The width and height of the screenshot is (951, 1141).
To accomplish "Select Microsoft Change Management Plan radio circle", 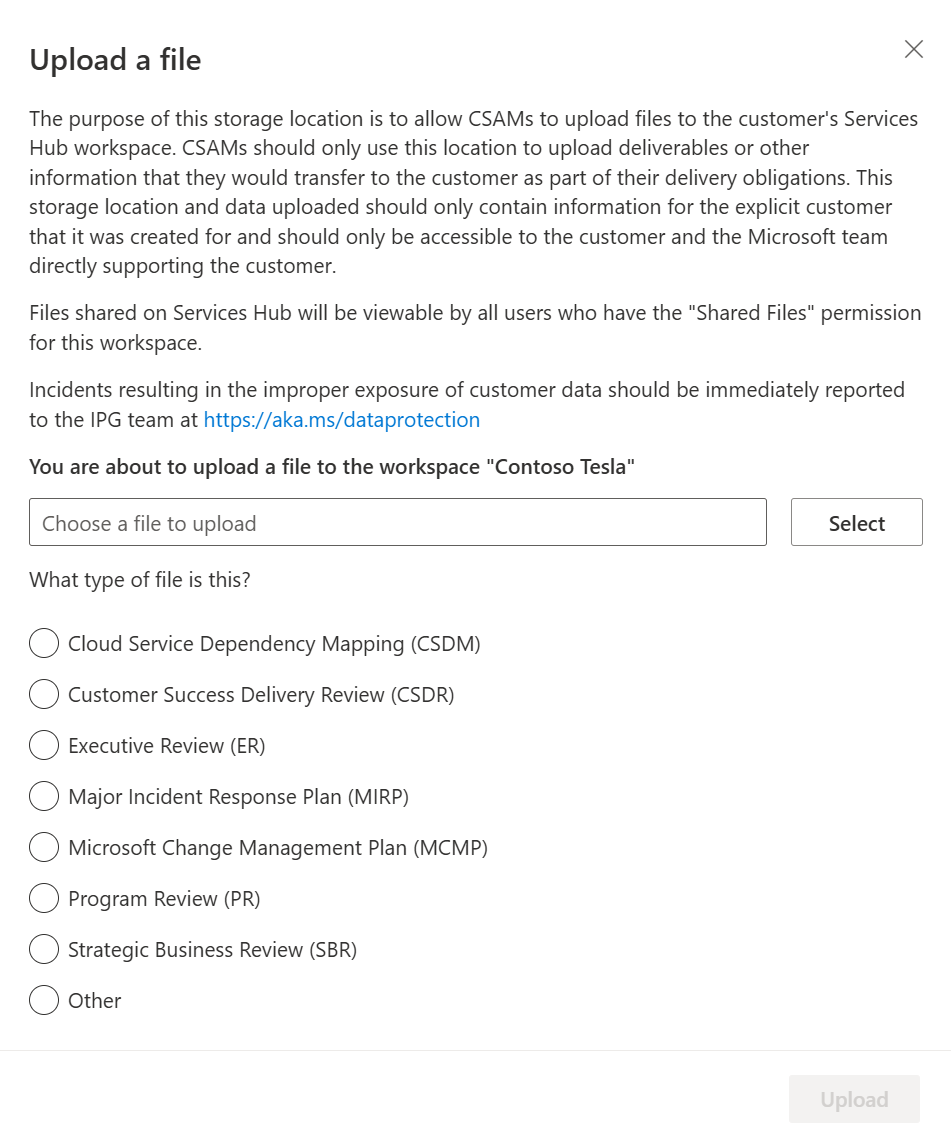I will point(44,847).
